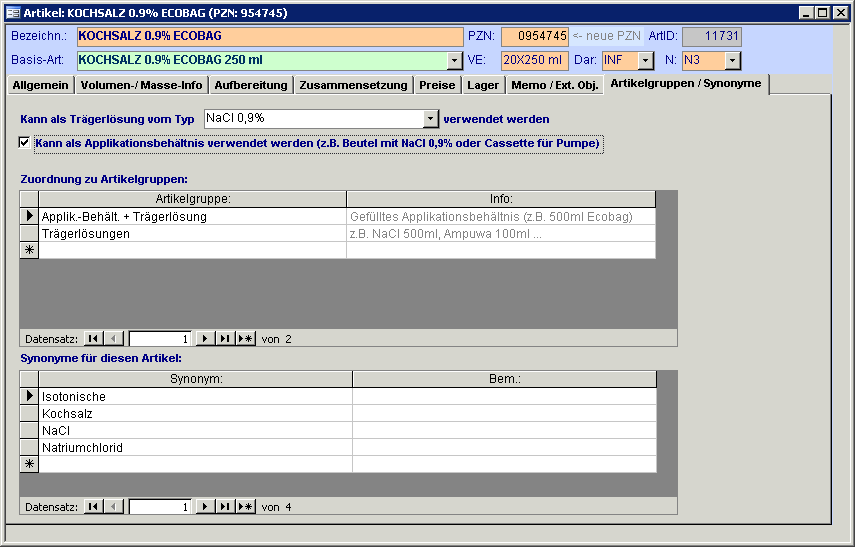Open the Trägerlösung Typ dropdown arrow
This screenshot has width=855, height=547.
click(x=431, y=118)
